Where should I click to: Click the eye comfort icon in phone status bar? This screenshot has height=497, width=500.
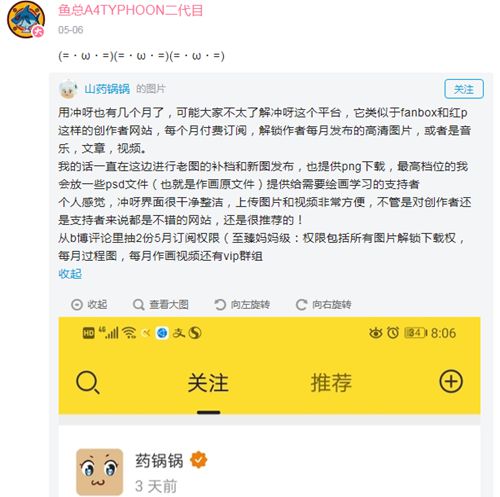click(376, 333)
